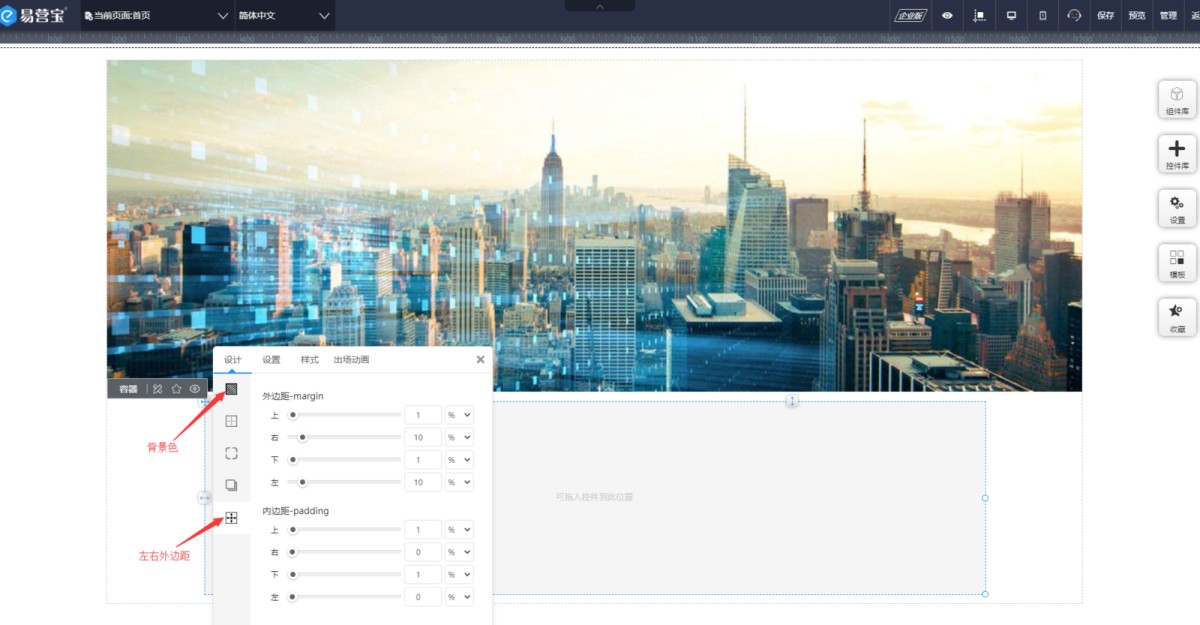Switch to desktop monitor view
The width and height of the screenshot is (1200, 625).
1011,15
